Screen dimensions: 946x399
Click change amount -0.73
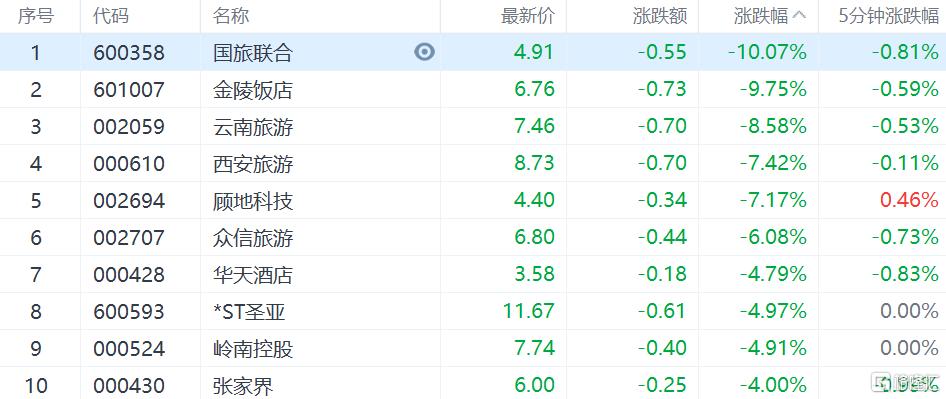[662, 90]
